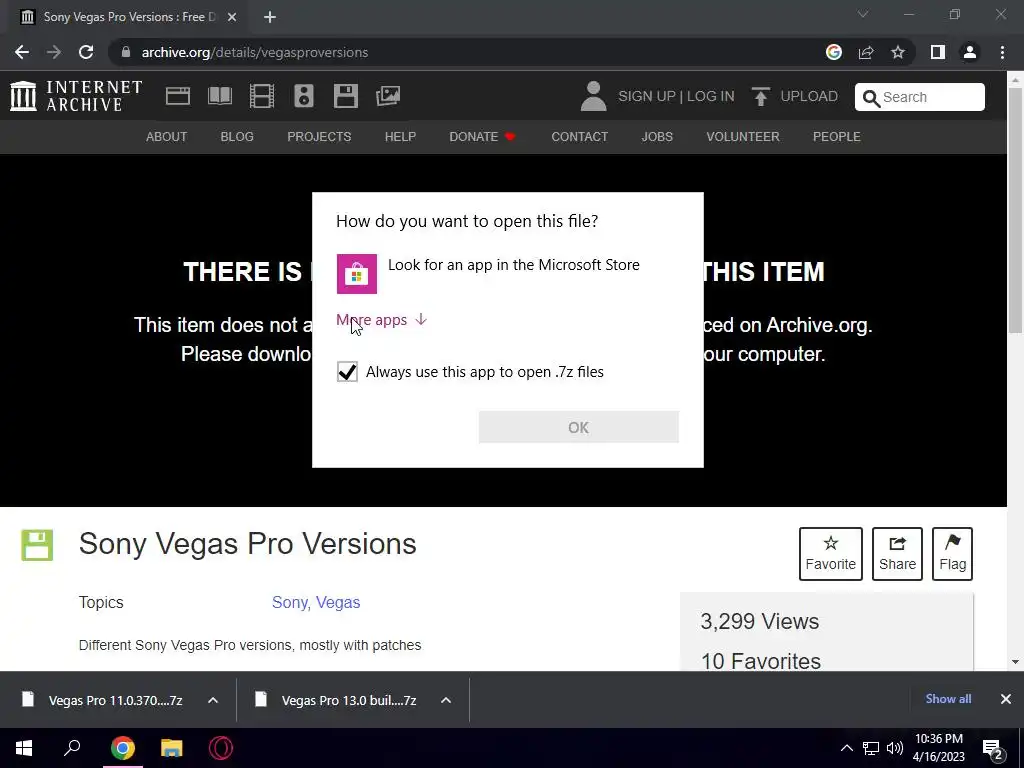The width and height of the screenshot is (1024, 768).
Task: Open a new browser tab
Action: (270, 17)
